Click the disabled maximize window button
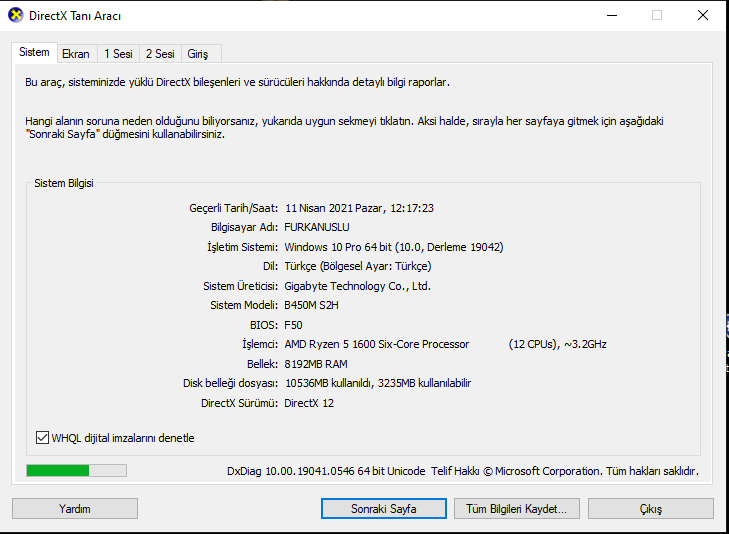Screen dimensions: 729x534 (657, 15)
